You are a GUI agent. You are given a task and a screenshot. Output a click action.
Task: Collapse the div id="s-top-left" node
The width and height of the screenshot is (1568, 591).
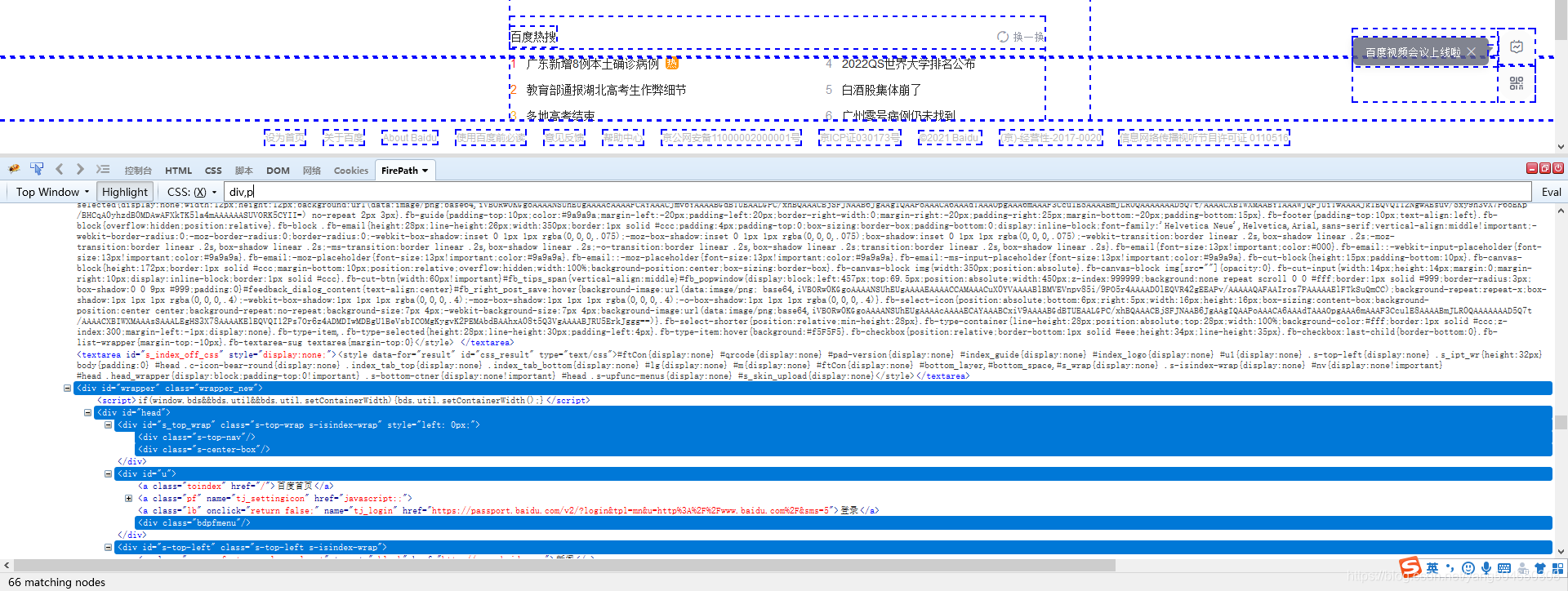point(109,547)
